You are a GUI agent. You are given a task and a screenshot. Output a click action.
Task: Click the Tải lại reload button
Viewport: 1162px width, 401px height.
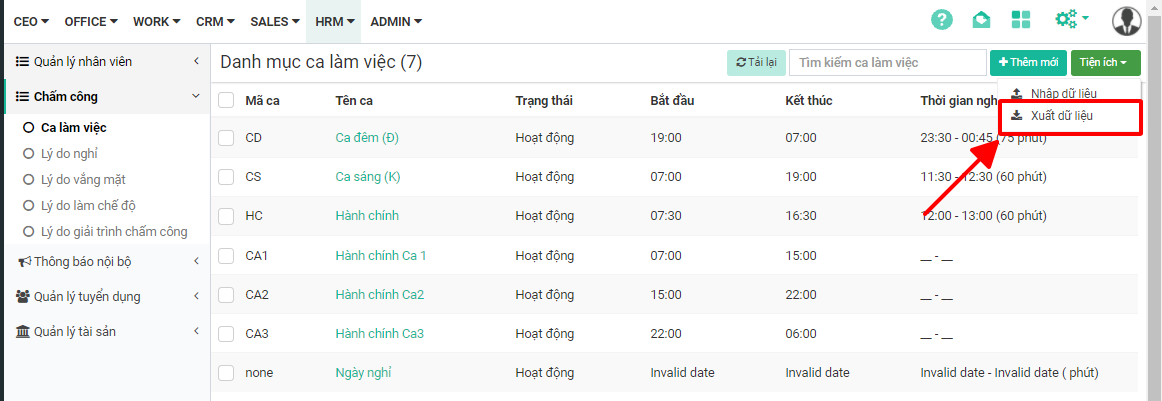click(756, 63)
